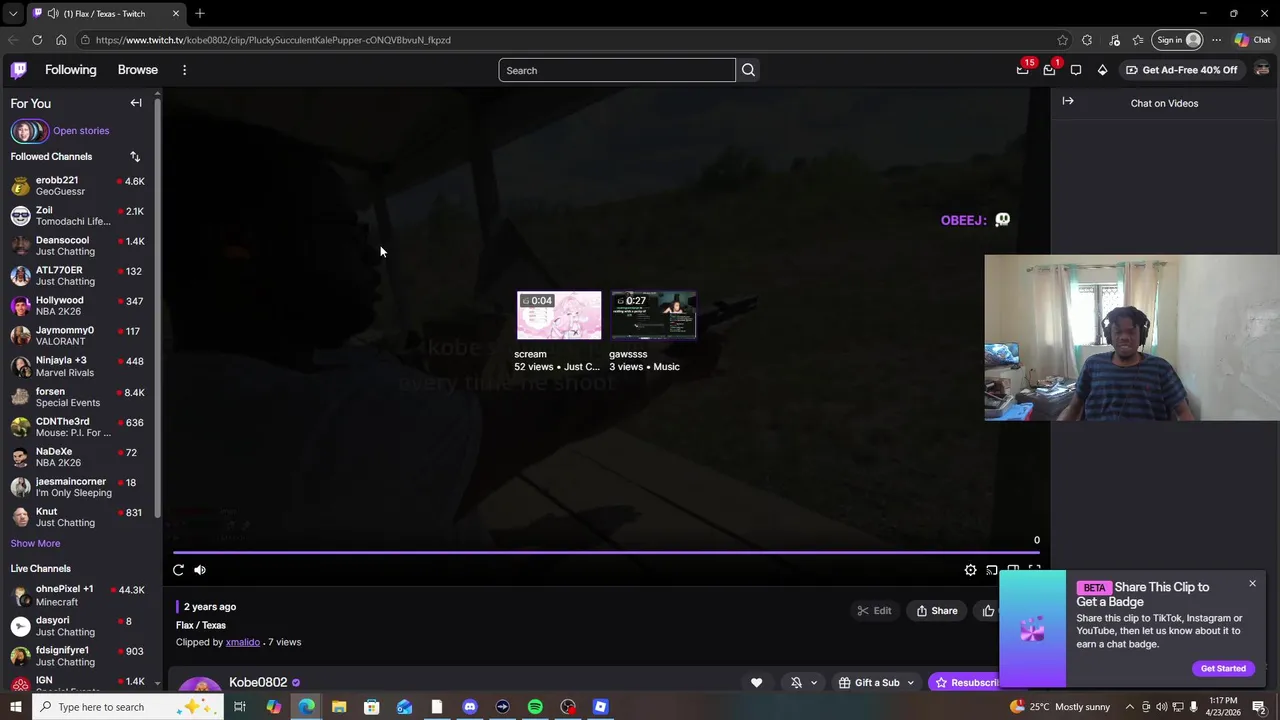This screenshot has width=1280, height=720.
Task: Play the recommended 'scream' clip thumbnail
Action: pyautogui.click(x=559, y=316)
